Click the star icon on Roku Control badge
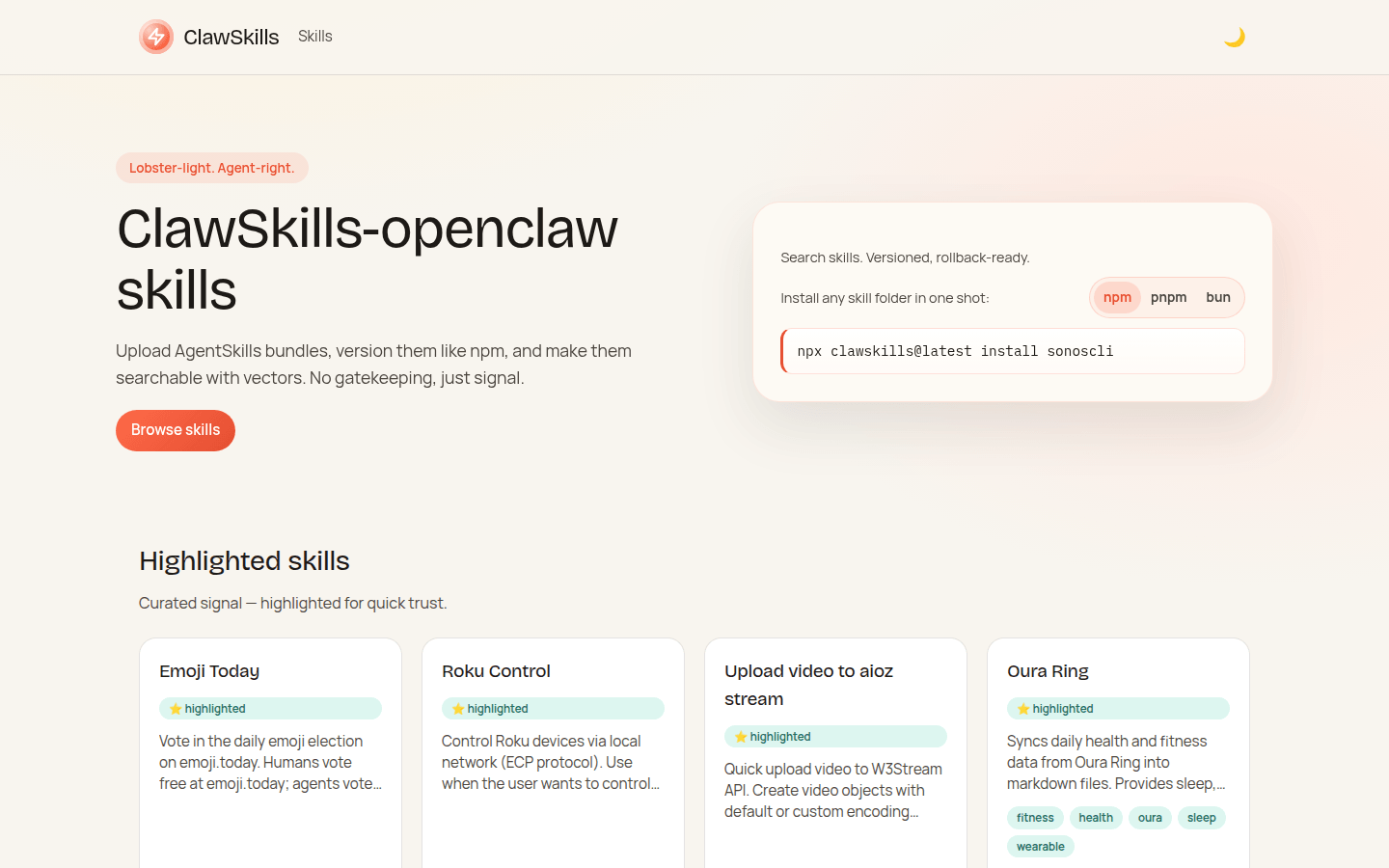Screen dimensions: 1389x868 click(456, 708)
